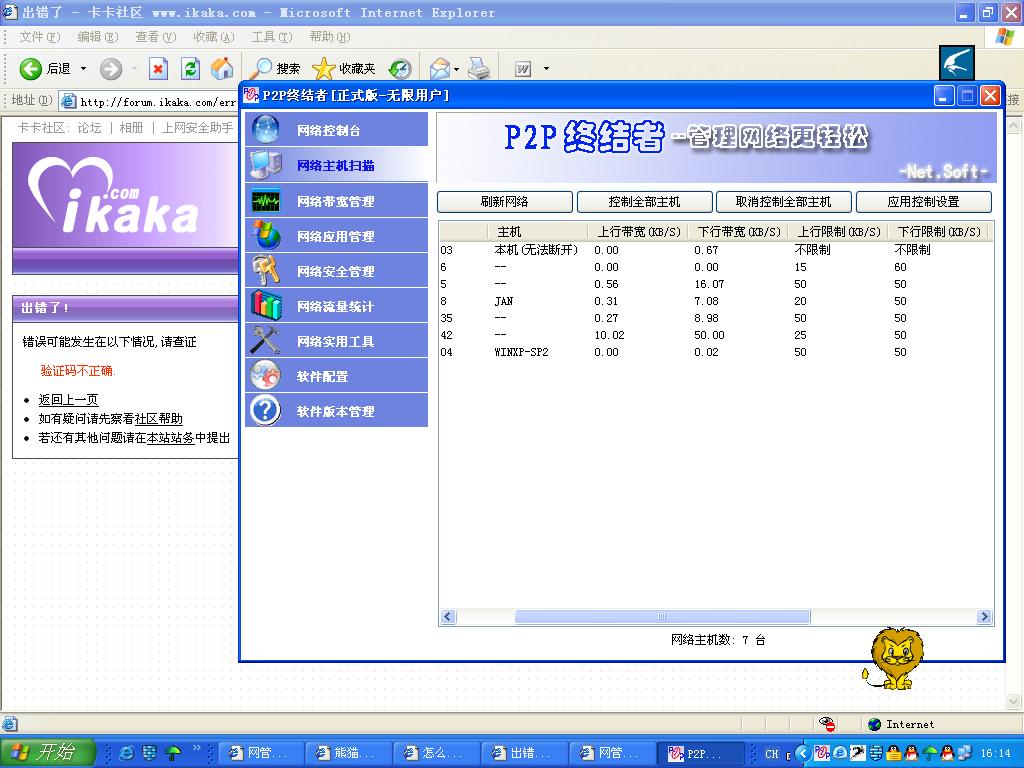
Task: Click the 返回上一页 link
Action: pyautogui.click(x=69, y=400)
